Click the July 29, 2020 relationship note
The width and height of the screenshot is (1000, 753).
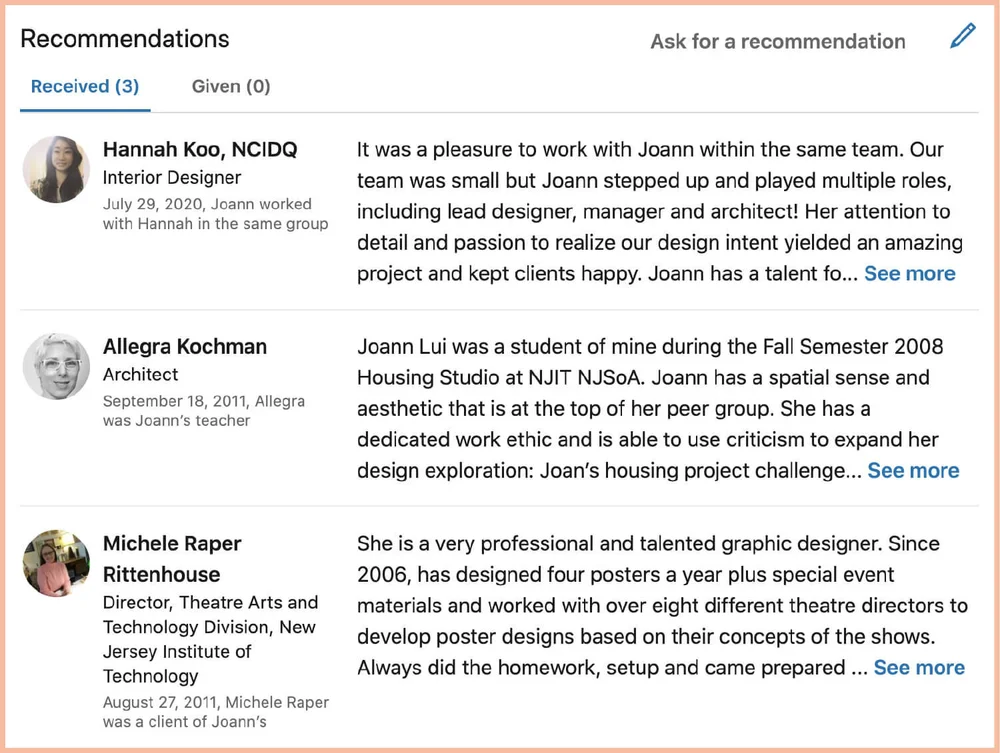(x=216, y=214)
